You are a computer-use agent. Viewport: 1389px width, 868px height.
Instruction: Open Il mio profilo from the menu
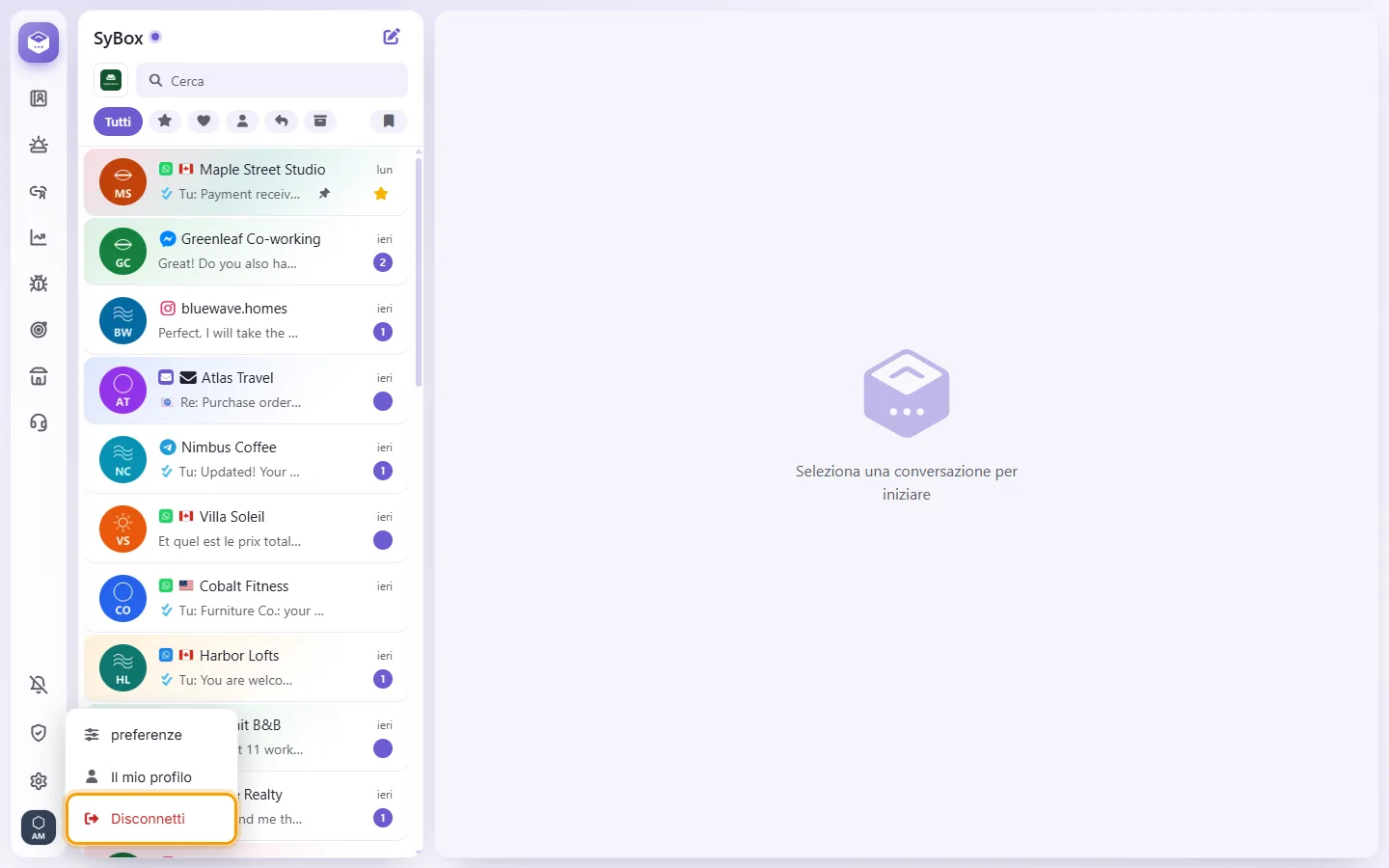pos(151,776)
